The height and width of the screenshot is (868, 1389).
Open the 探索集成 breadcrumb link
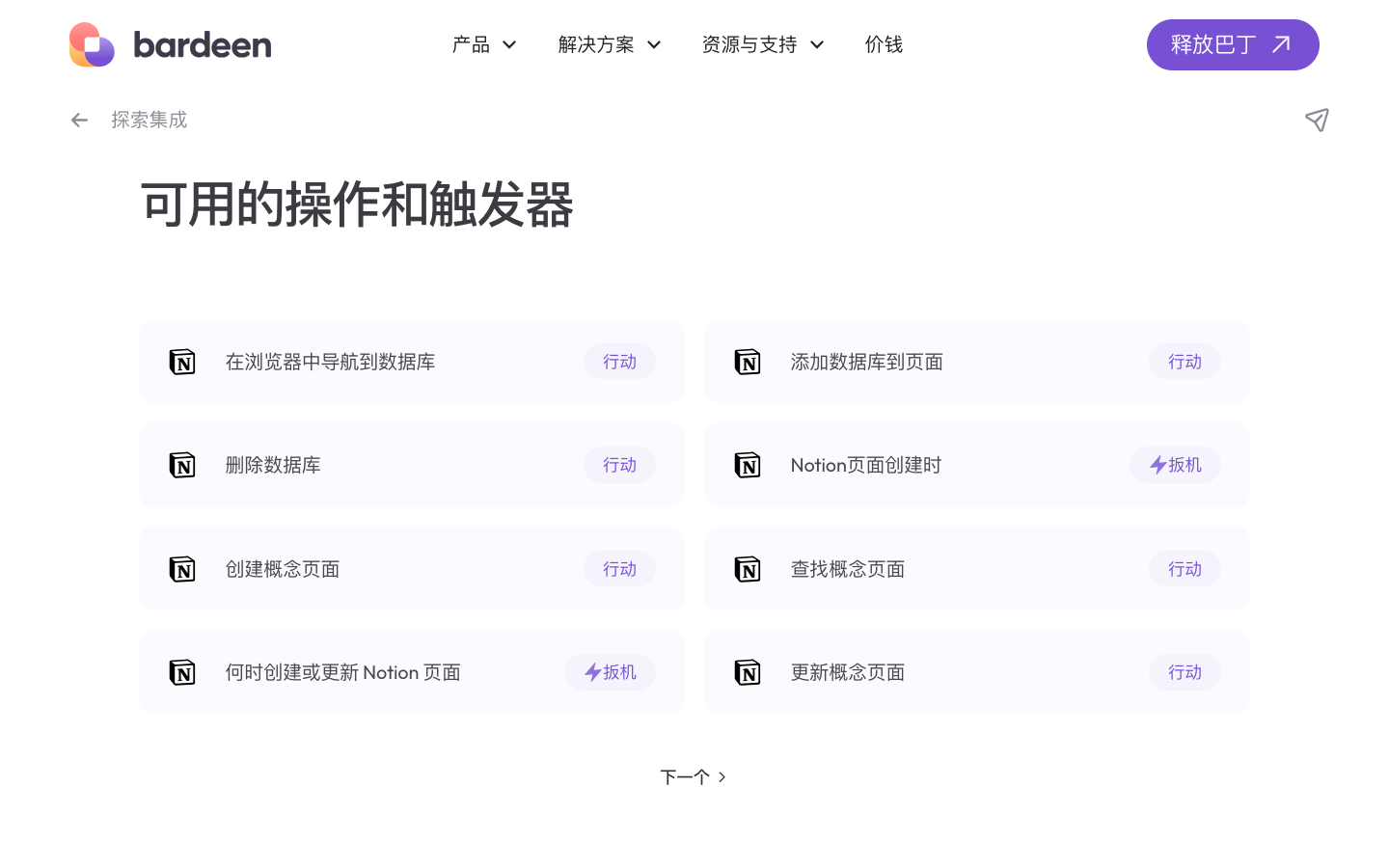[149, 121]
